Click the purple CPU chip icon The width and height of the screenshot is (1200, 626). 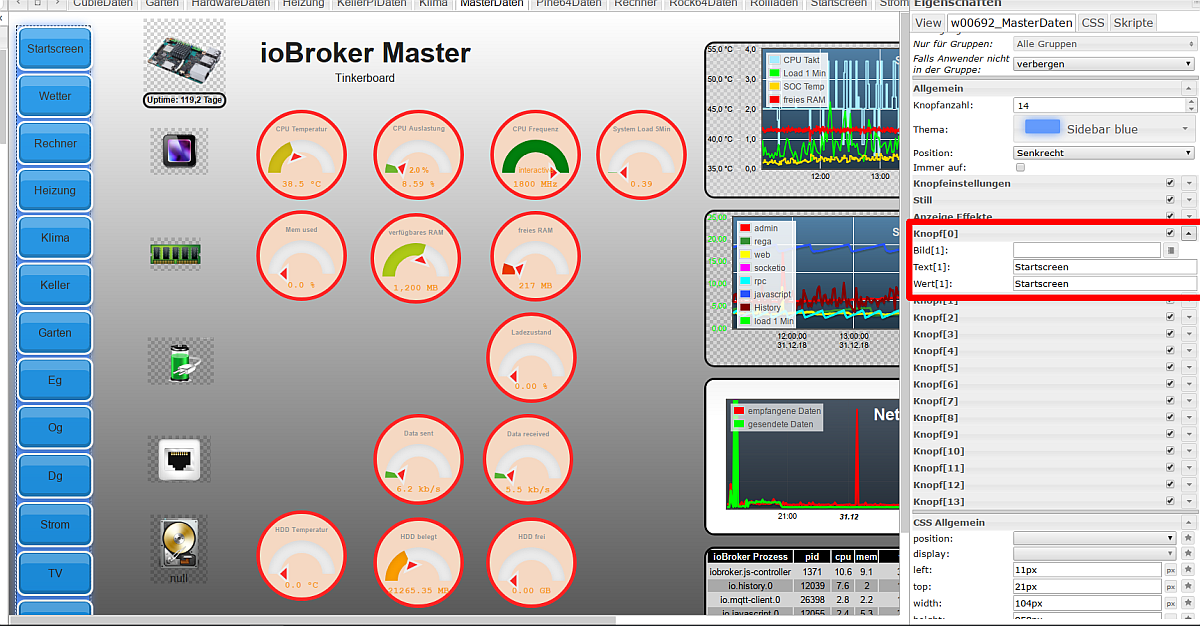pos(179,152)
